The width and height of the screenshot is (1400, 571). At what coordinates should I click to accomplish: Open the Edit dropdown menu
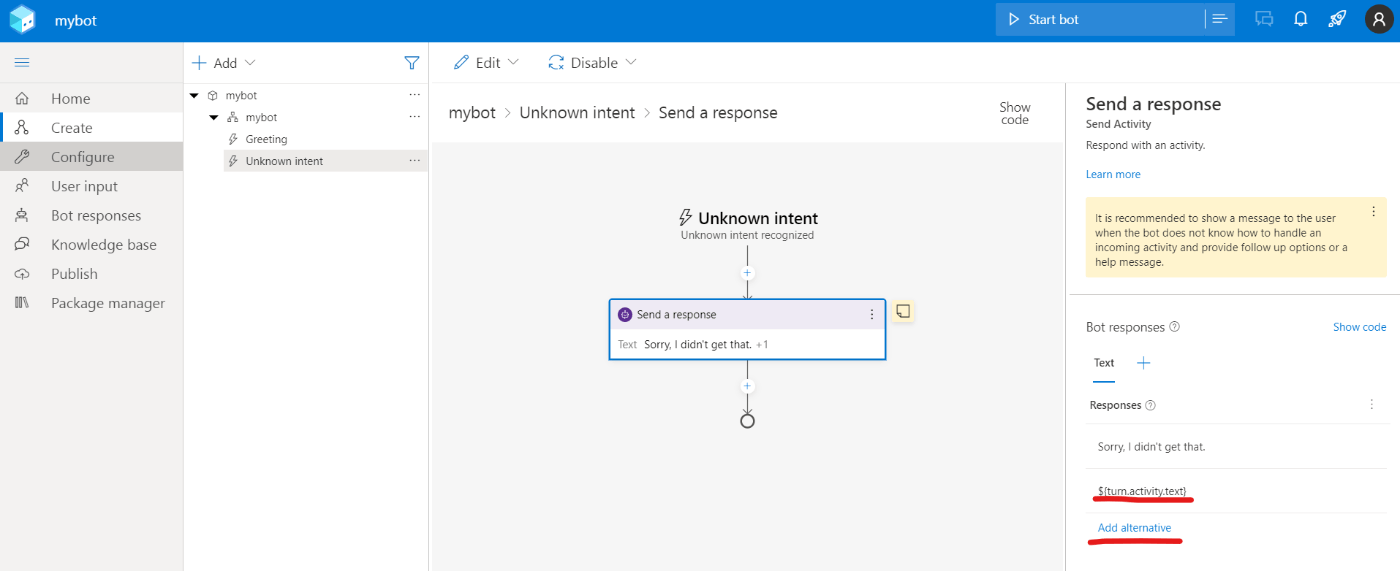(487, 63)
